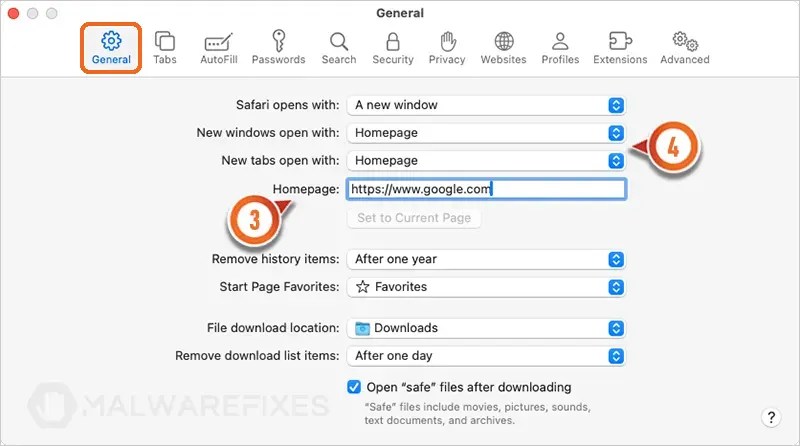800x446 pixels.
Task: Open the Websites pane with the globe icon
Action: click(504, 48)
